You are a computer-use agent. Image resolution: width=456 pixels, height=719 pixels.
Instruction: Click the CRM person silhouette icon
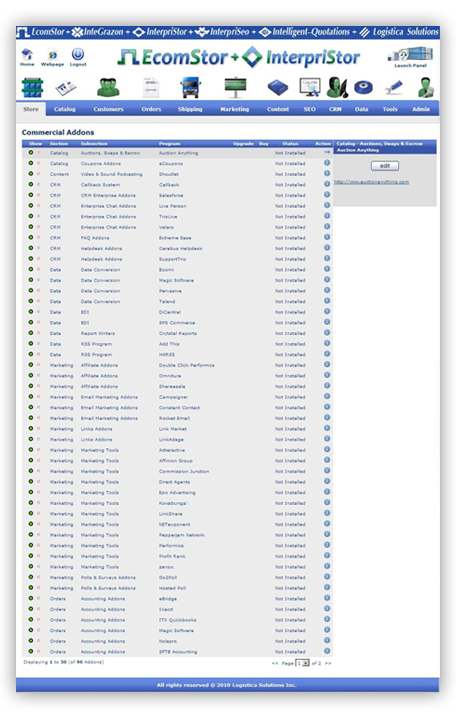click(336, 88)
